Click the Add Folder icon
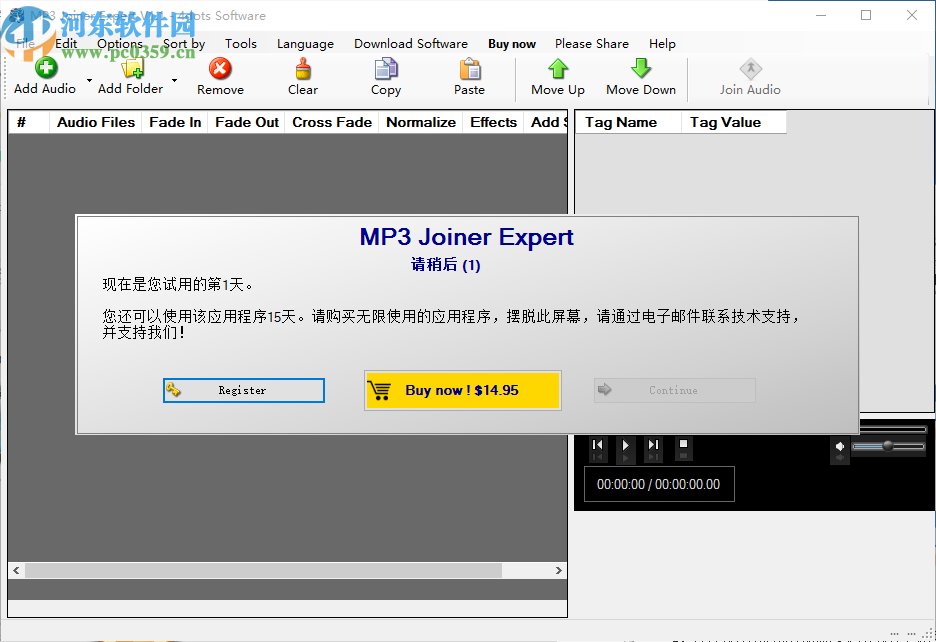The width and height of the screenshot is (936, 642). pyautogui.click(x=130, y=70)
